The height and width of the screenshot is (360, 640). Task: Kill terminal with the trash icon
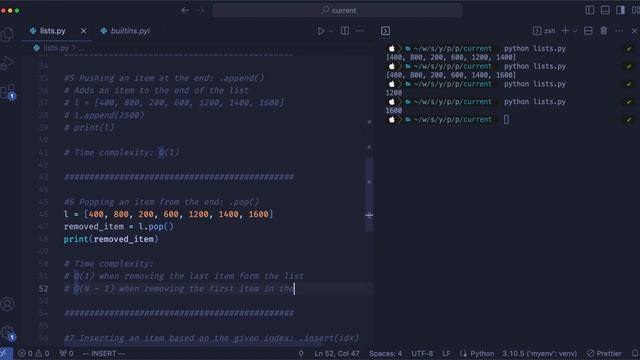pyautogui.click(x=604, y=31)
